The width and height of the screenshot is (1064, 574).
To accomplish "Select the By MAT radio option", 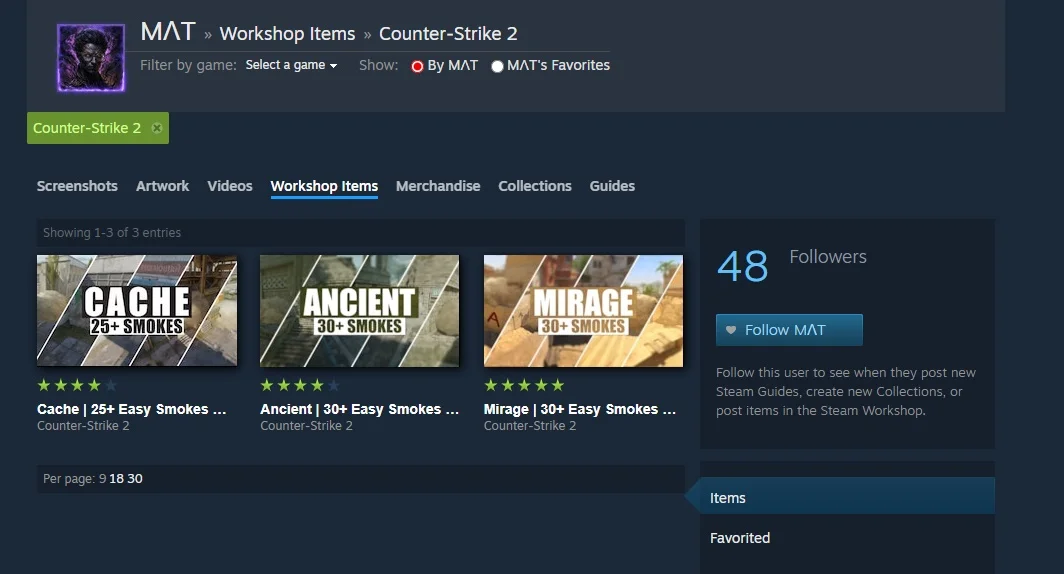I will coord(417,66).
